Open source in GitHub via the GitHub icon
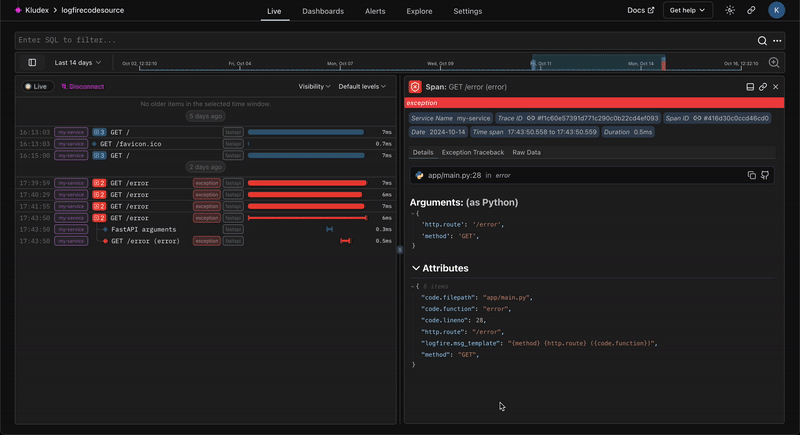Viewport: 800px width, 435px height. click(x=765, y=175)
